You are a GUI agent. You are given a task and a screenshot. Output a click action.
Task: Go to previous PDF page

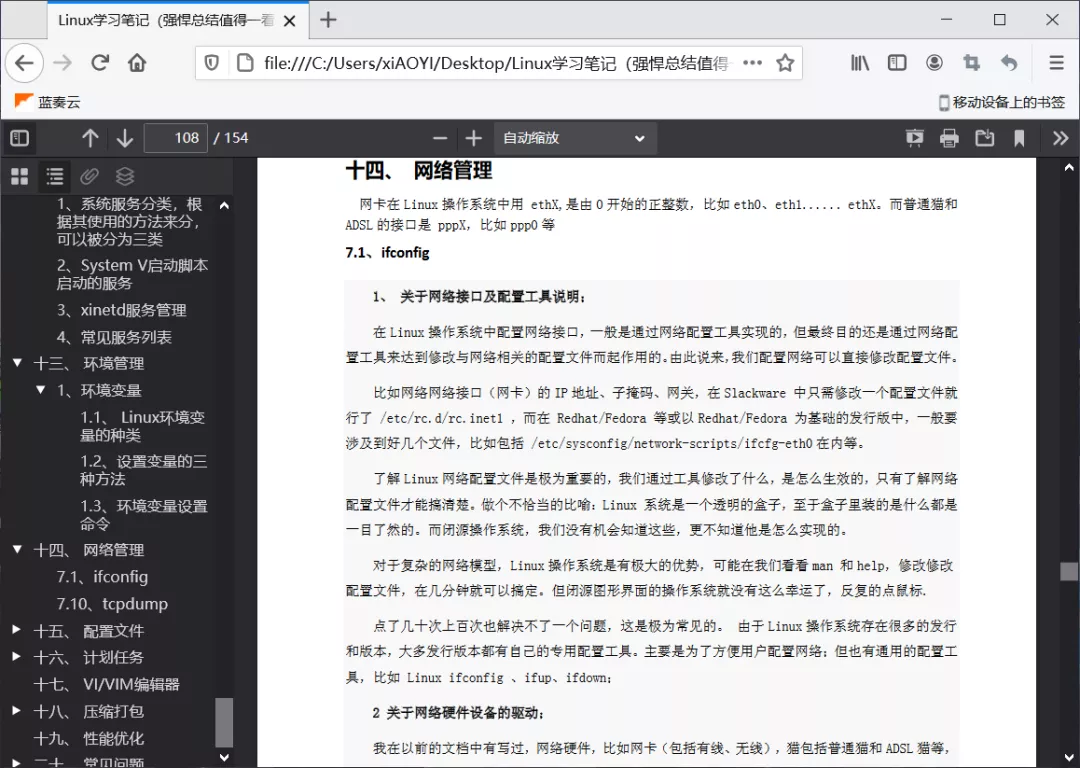pos(90,138)
